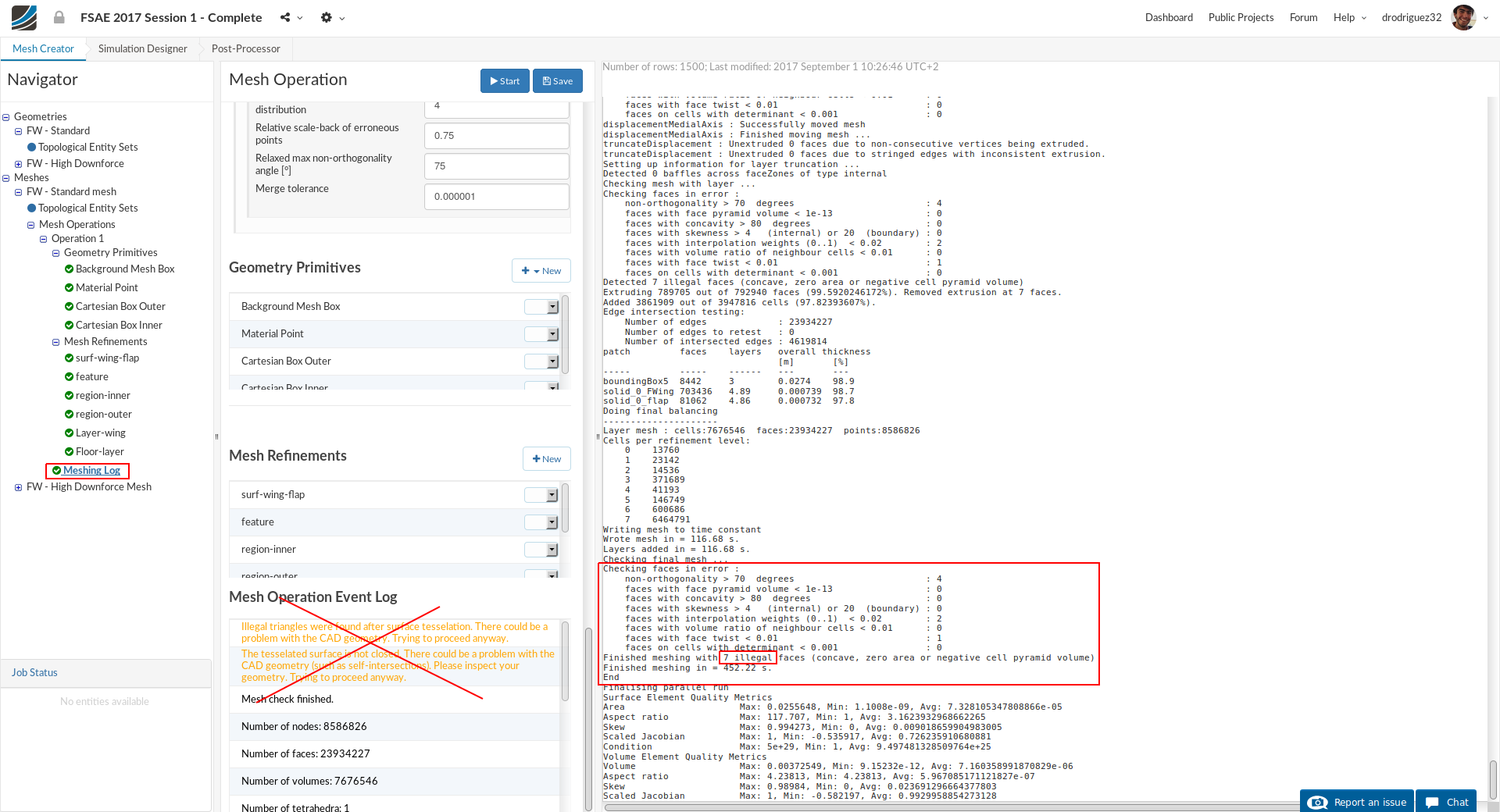Open Public Projects page
Image resolution: width=1500 pixels, height=812 pixels.
point(1241,17)
